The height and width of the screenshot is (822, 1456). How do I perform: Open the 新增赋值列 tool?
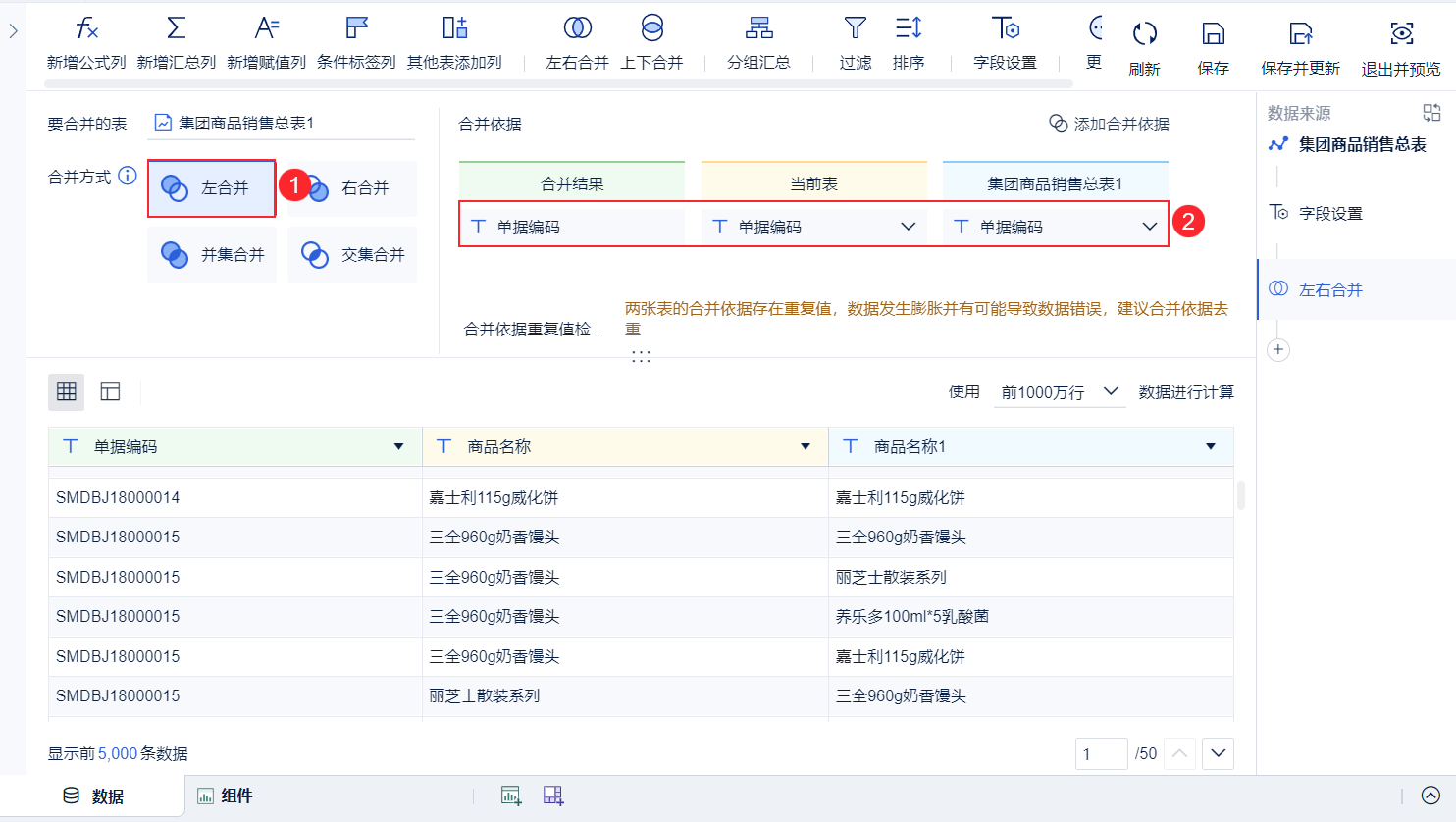267,43
